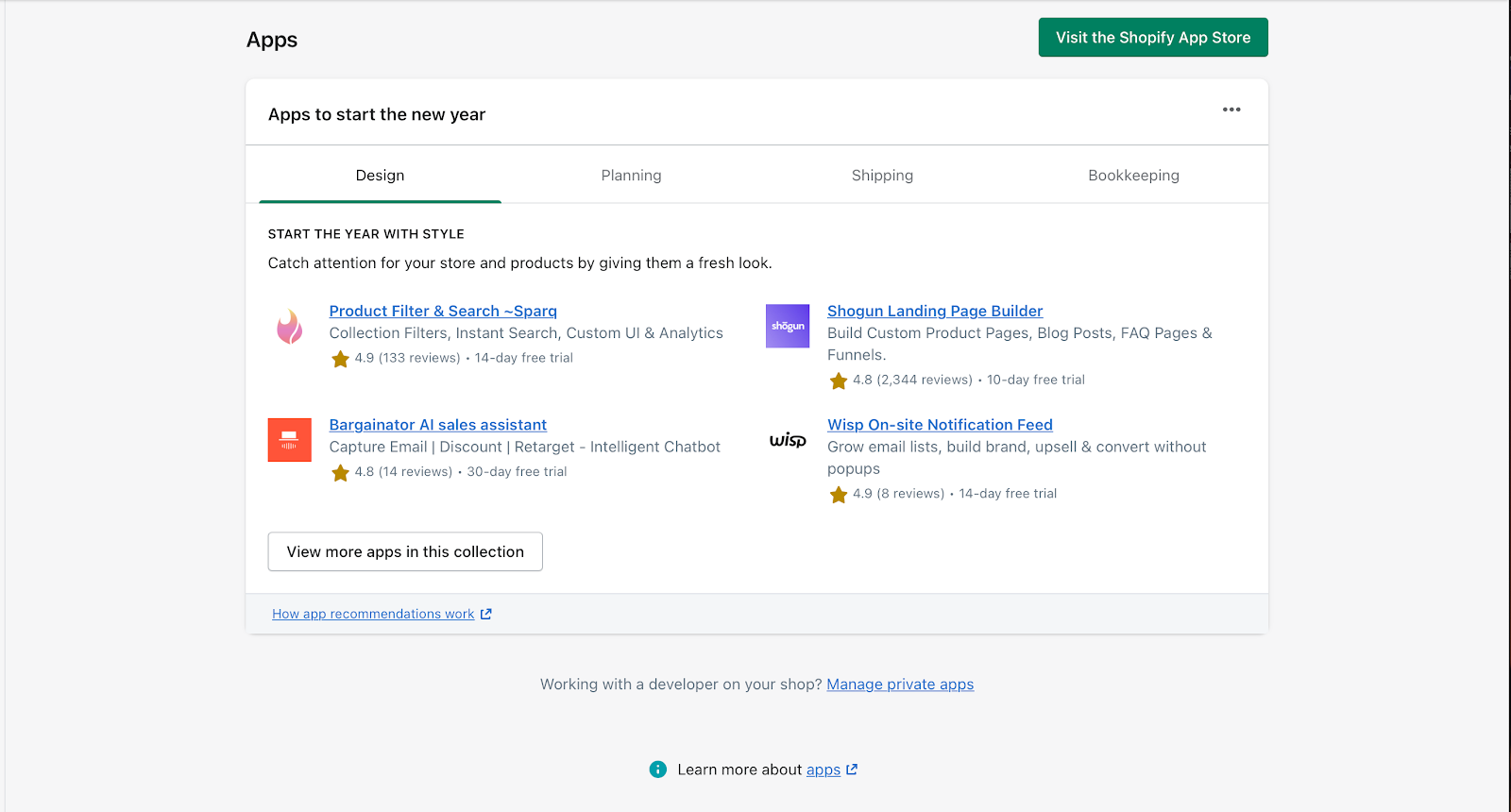Click the Sparq flame app icon
1511x812 pixels.
coord(289,327)
